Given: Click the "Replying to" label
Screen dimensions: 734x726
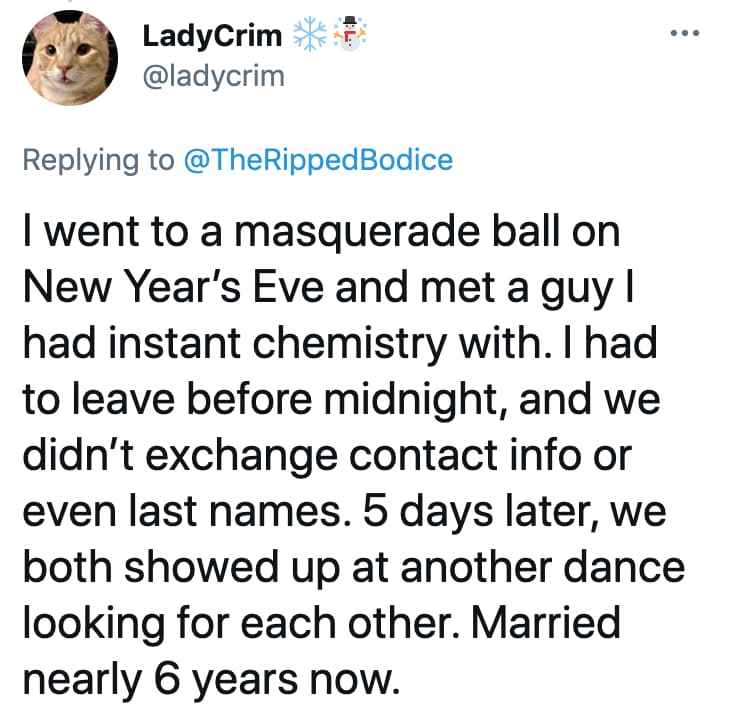Looking at the screenshot, I should click(x=100, y=161).
